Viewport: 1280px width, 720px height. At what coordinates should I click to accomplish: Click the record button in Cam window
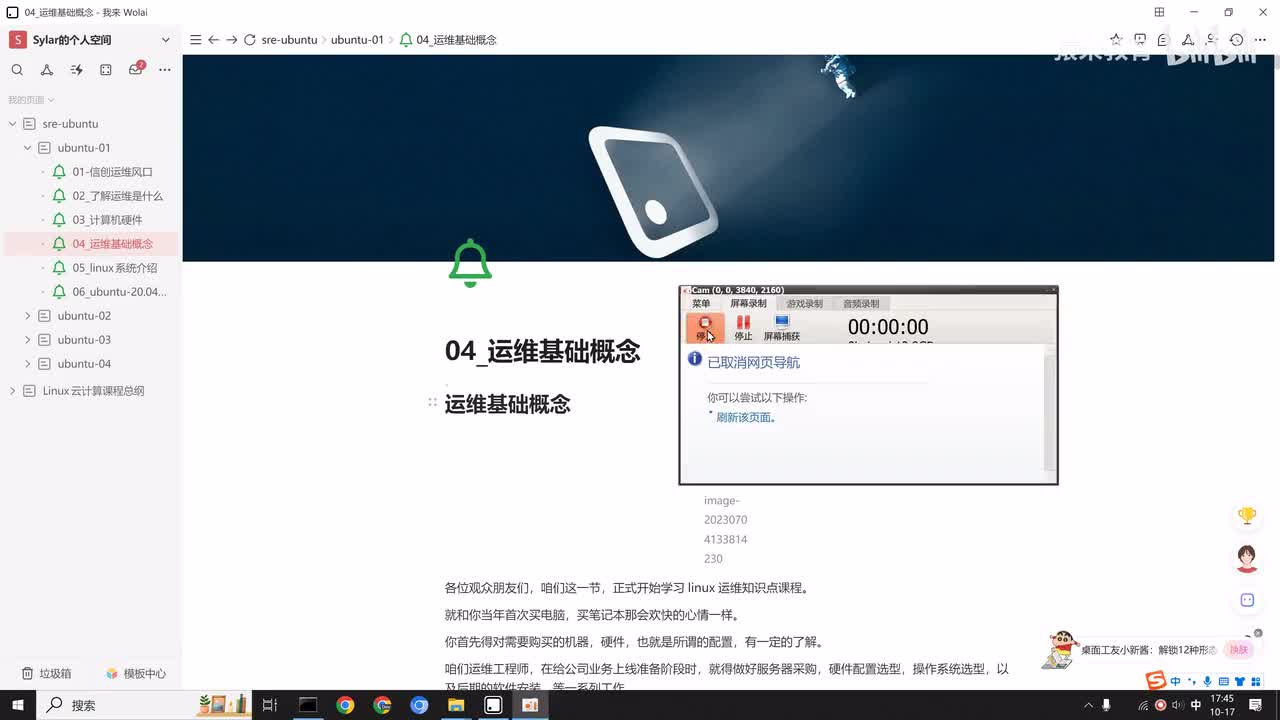(x=705, y=327)
